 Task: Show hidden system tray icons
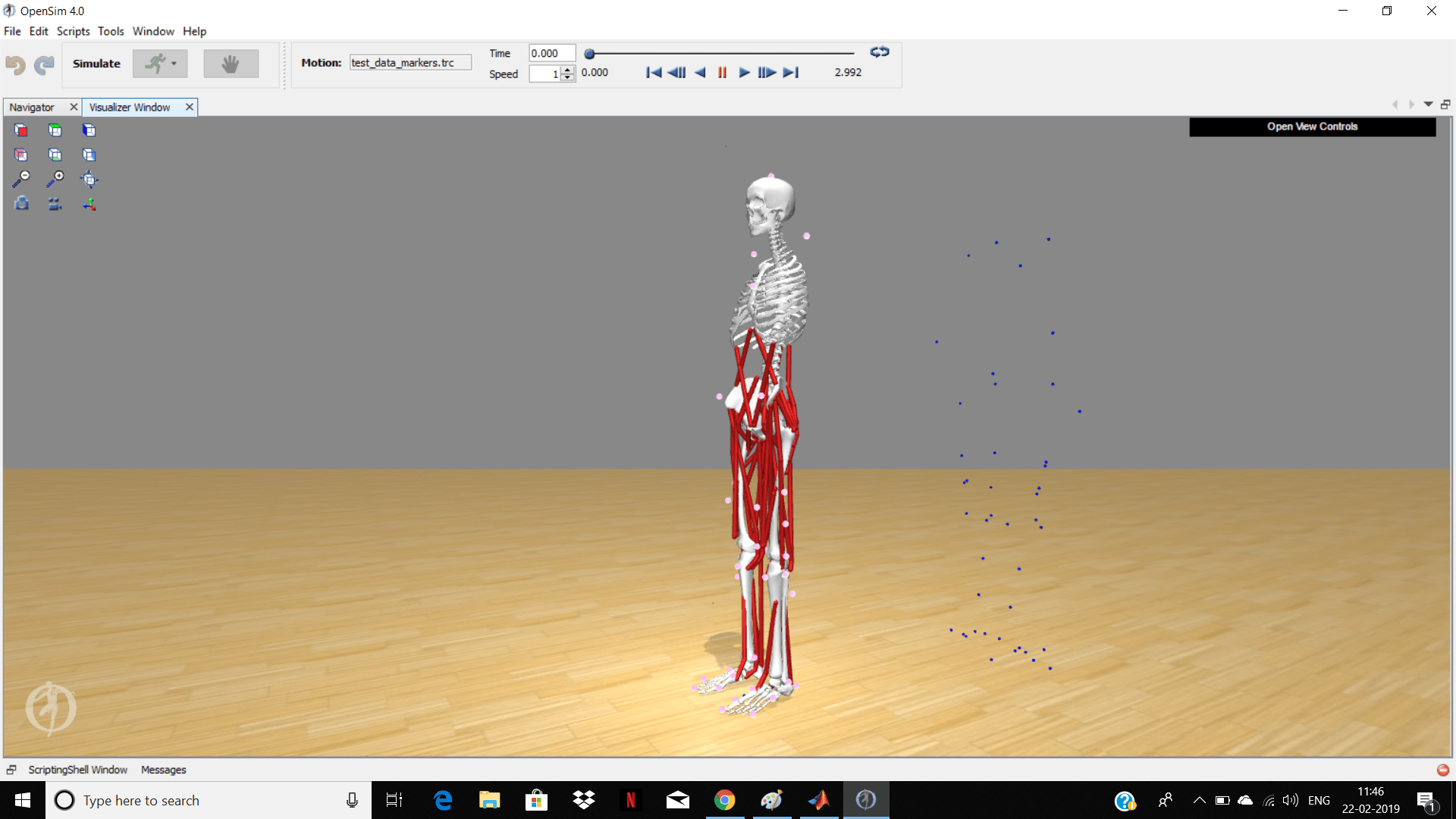(x=1199, y=800)
